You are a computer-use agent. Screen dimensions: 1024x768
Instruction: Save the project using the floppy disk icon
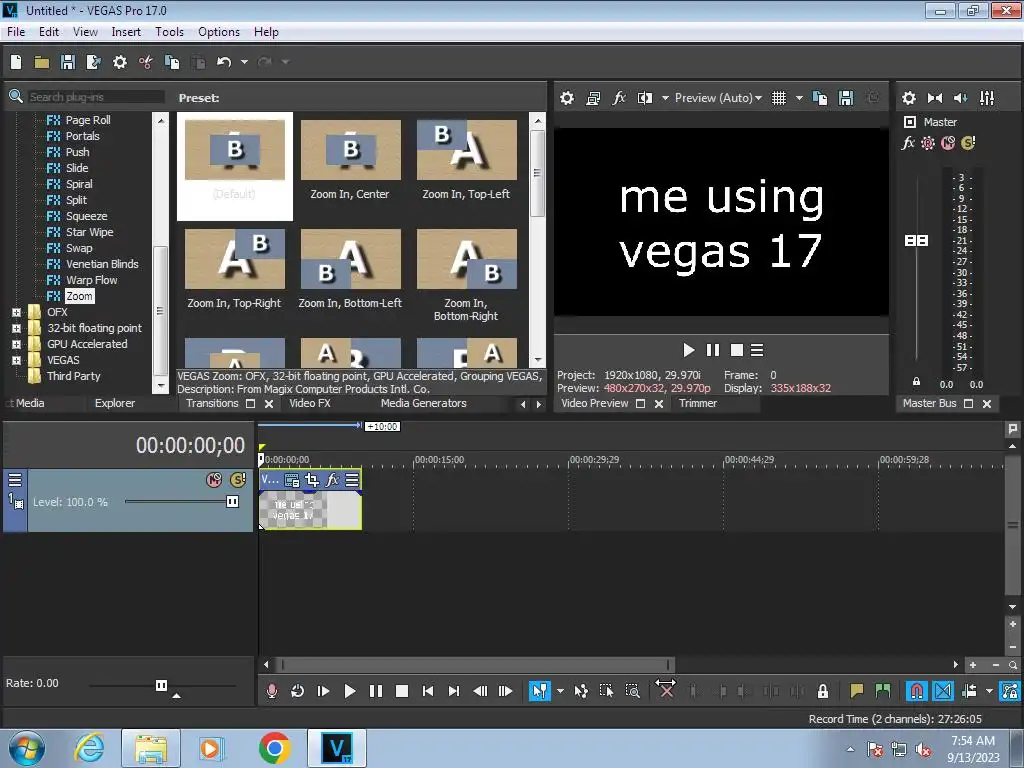click(x=67, y=62)
